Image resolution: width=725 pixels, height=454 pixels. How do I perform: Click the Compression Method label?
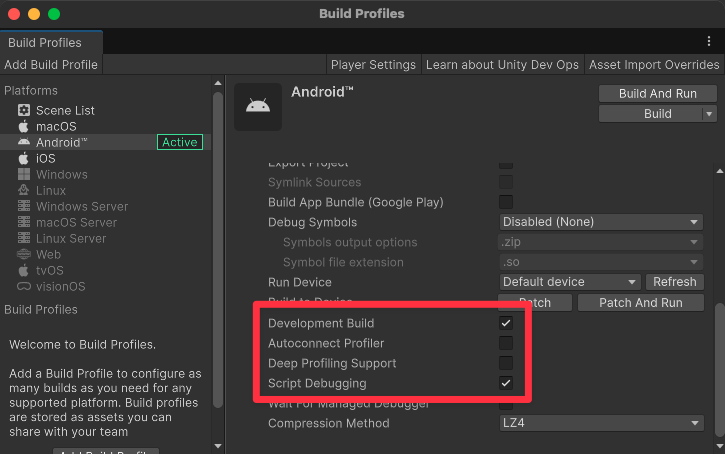click(x=329, y=423)
